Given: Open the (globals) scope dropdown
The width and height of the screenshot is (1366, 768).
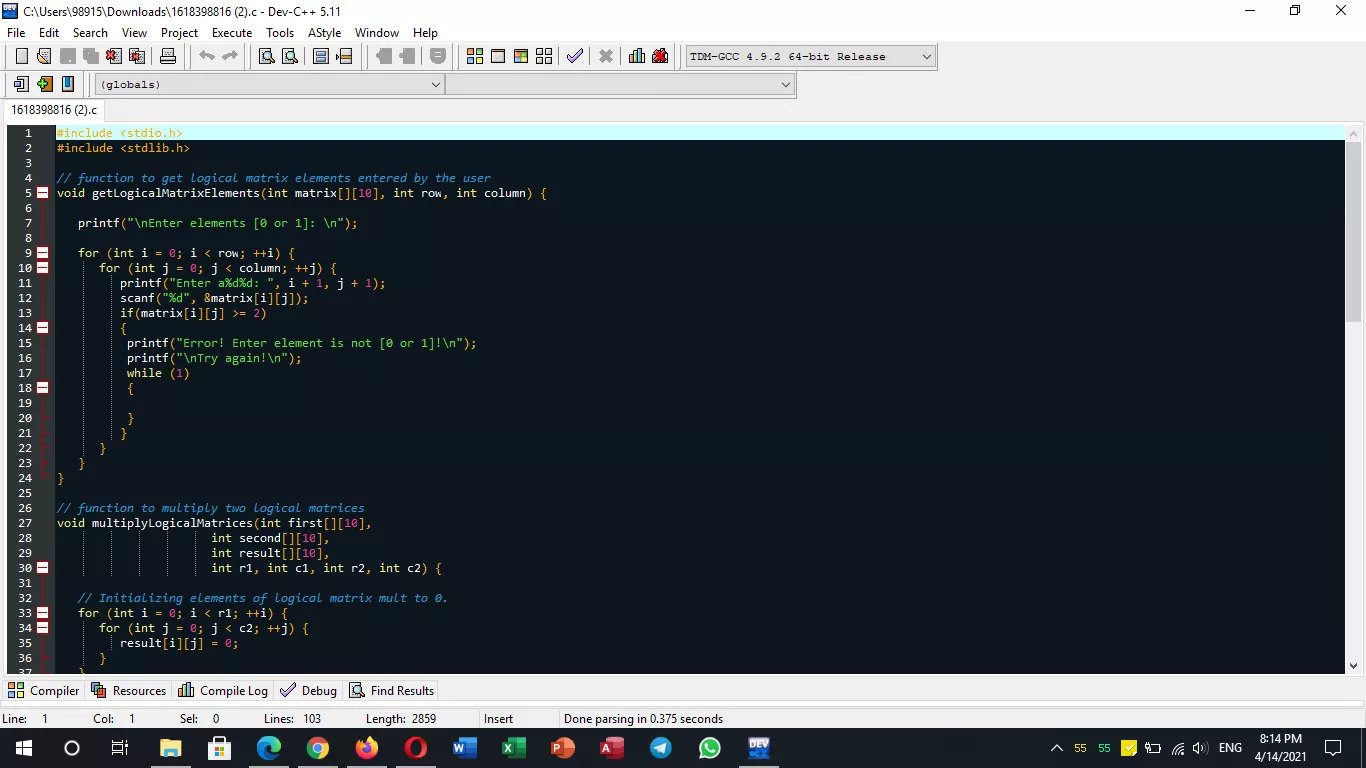Looking at the screenshot, I should pos(269,85).
